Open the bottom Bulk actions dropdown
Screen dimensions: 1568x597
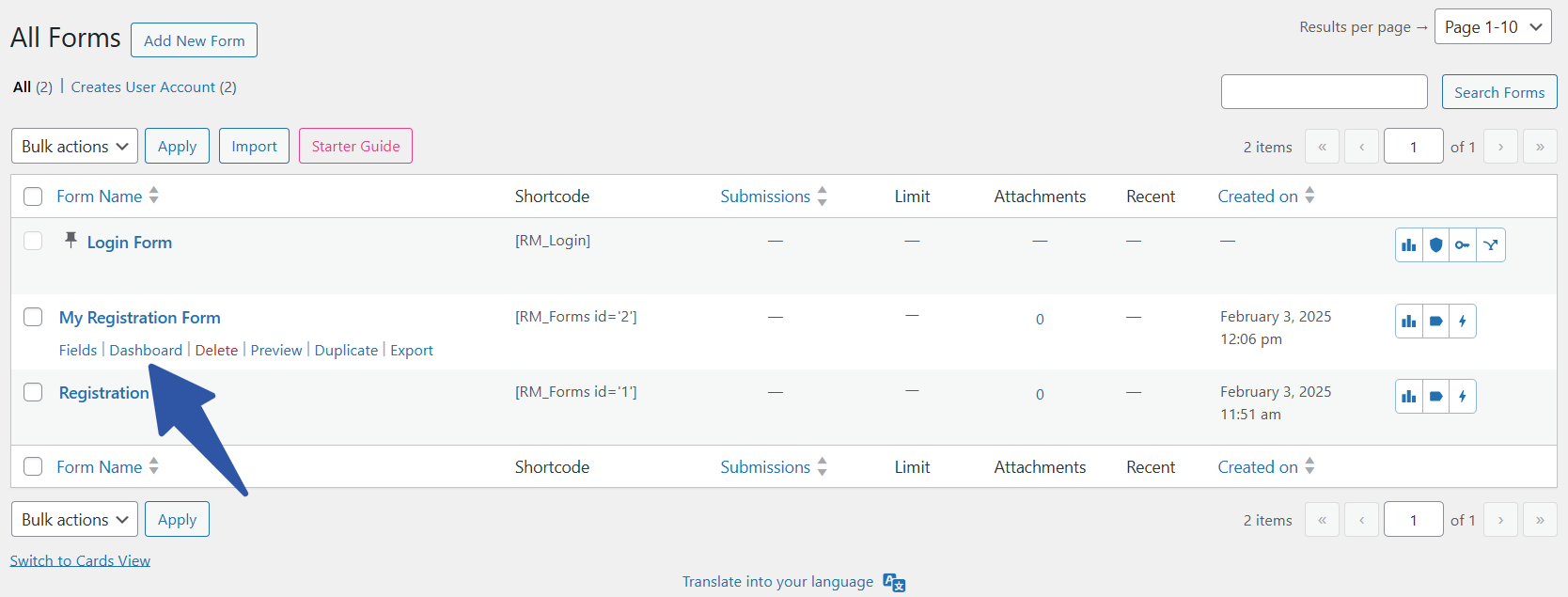[74, 520]
